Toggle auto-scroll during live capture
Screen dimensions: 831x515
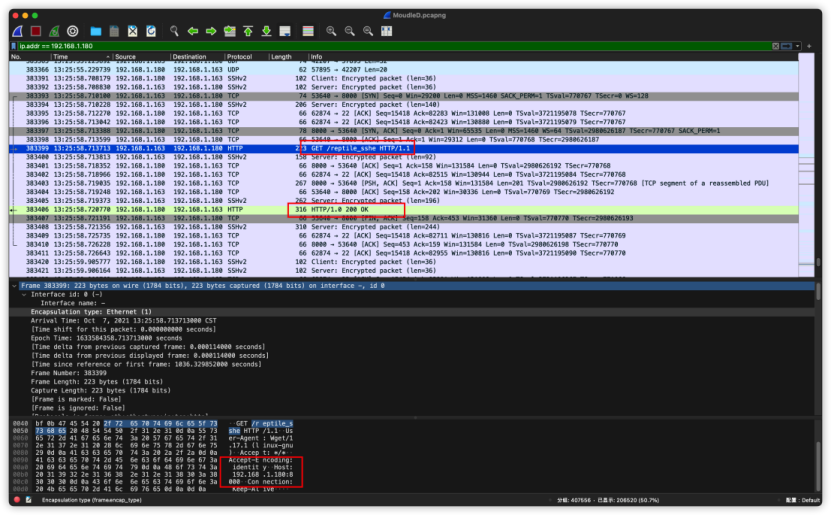[x=285, y=31]
